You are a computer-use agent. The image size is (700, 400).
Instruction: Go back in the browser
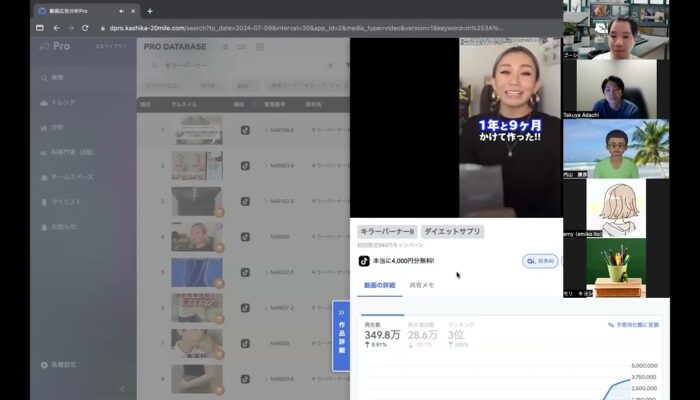coord(56,28)
